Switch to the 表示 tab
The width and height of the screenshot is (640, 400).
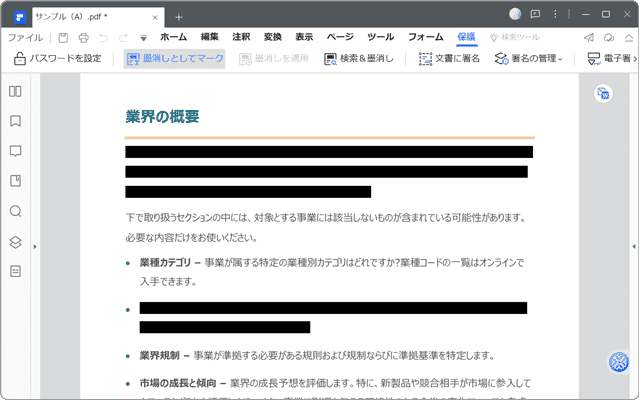(304, 37)
